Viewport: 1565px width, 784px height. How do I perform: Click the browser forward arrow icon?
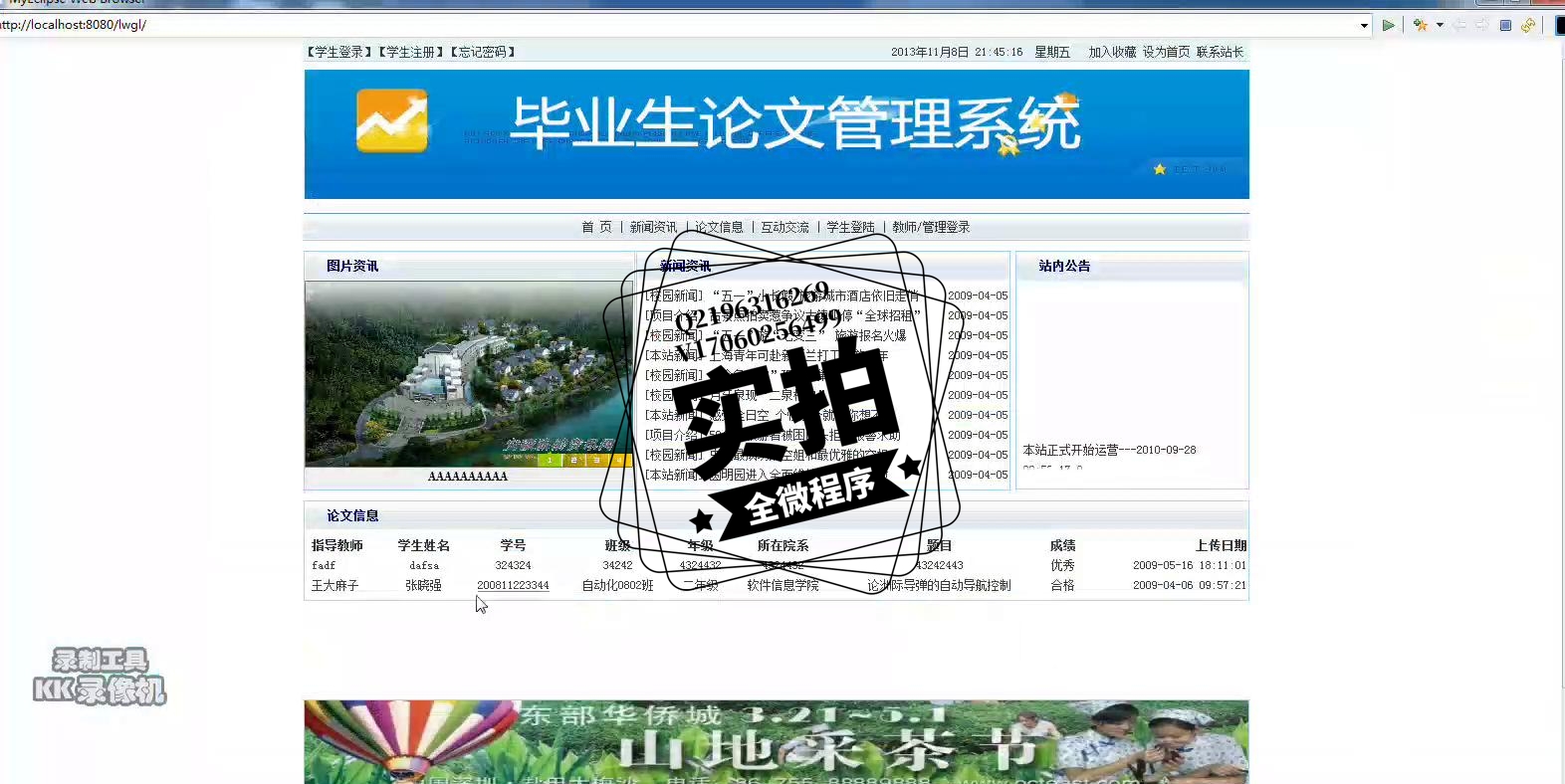pyautogui.click(x=1482, y=25)
